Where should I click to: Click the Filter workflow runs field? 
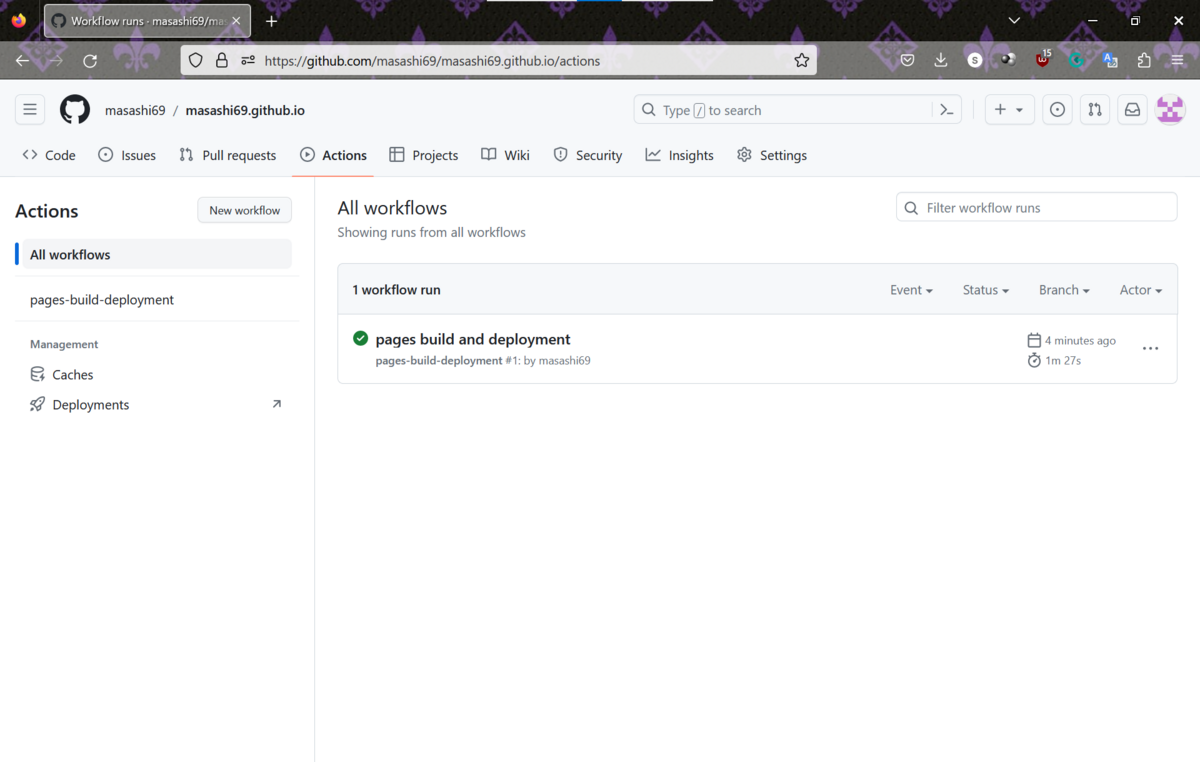click(x=1036, y=207)
